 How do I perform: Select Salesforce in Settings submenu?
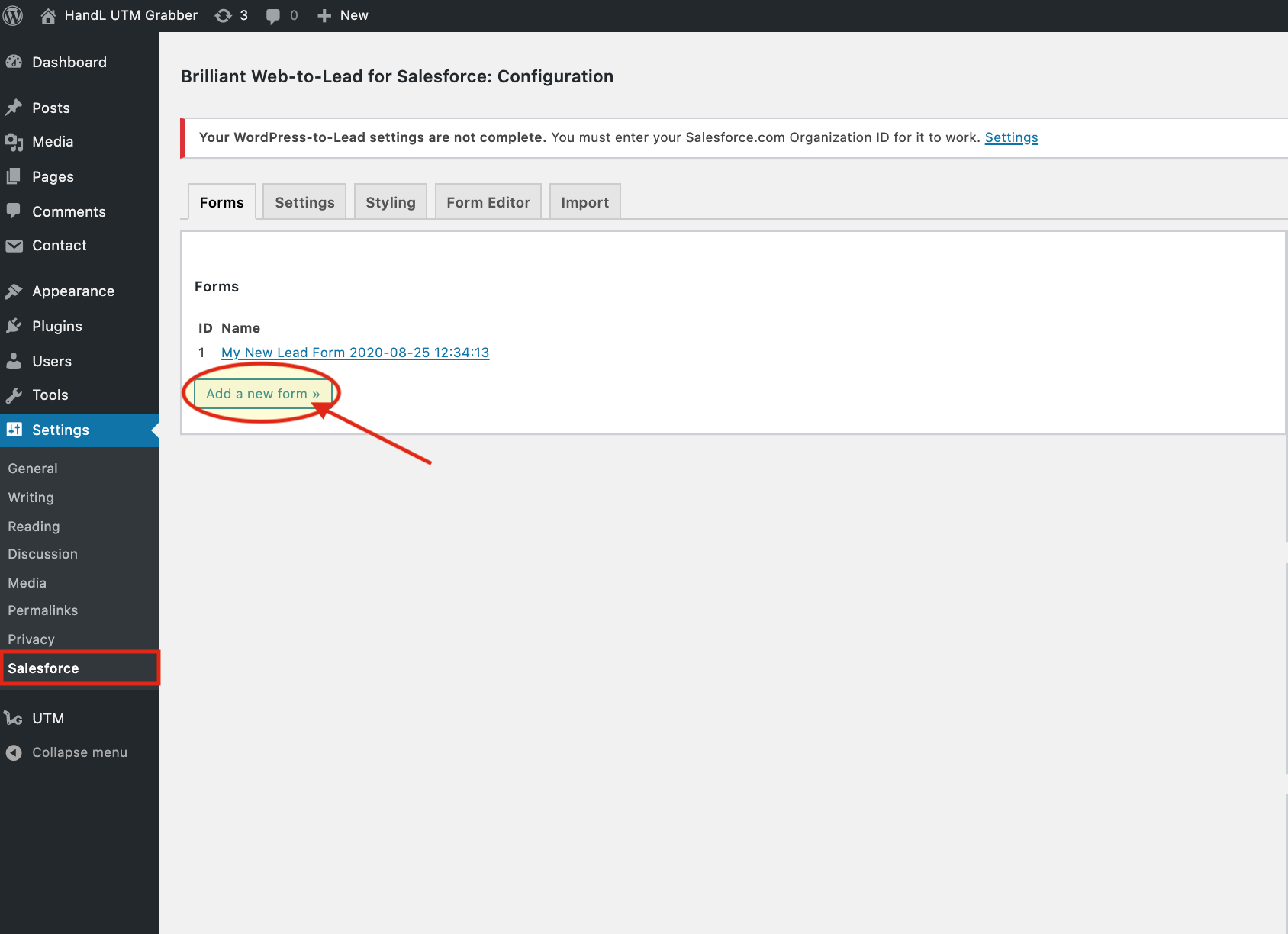[x=43, y=668]
